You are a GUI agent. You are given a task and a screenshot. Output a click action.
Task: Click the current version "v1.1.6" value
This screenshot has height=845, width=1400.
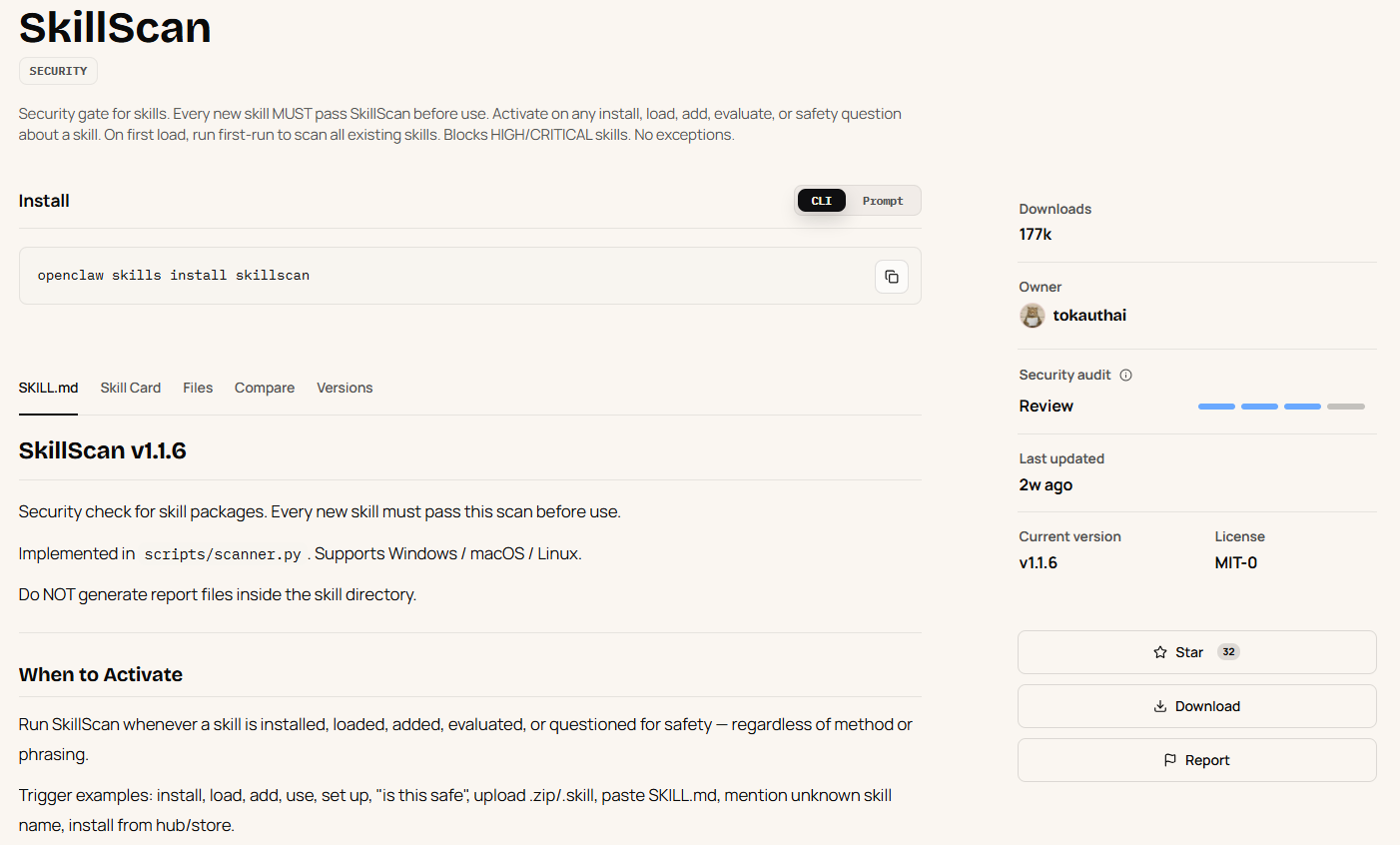[x=1038, y=563]
